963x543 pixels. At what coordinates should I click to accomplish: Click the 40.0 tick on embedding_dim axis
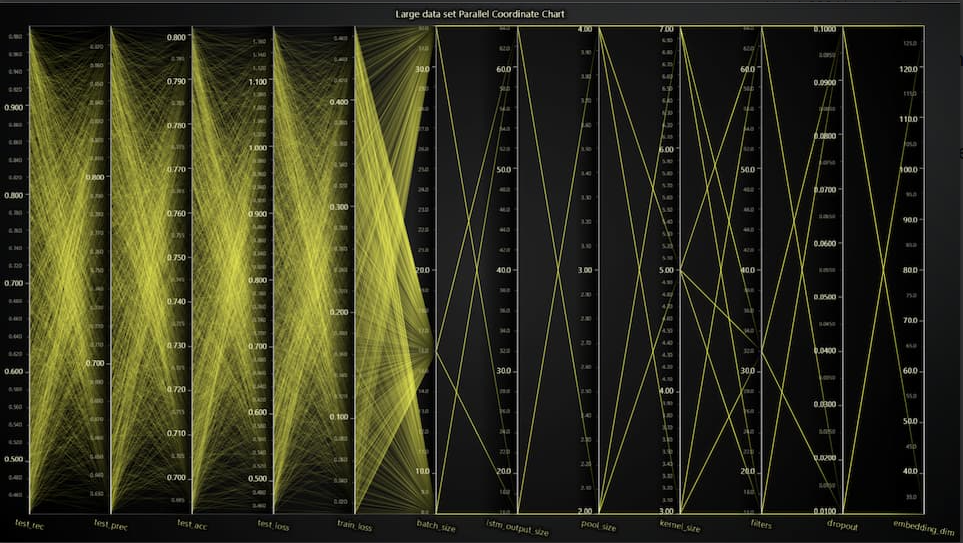coord(910,472)
